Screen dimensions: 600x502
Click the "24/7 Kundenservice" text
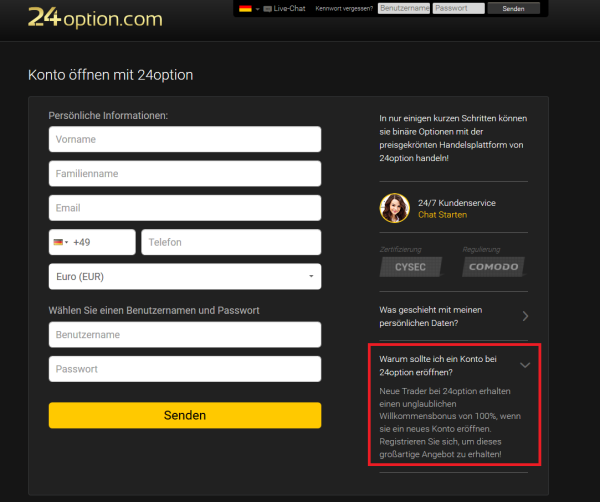click(457, 203)
